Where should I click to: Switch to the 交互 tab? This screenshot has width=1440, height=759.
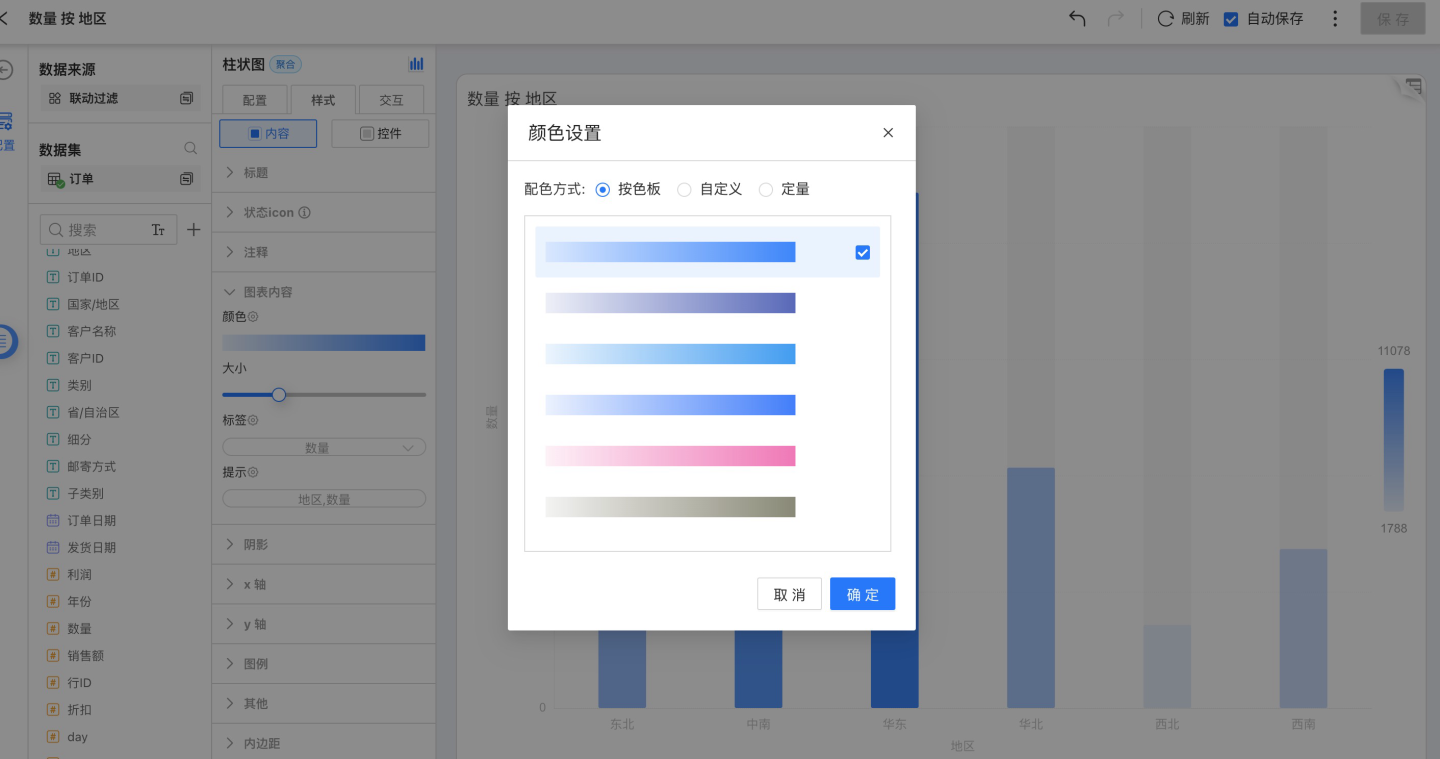coord(391,100)
